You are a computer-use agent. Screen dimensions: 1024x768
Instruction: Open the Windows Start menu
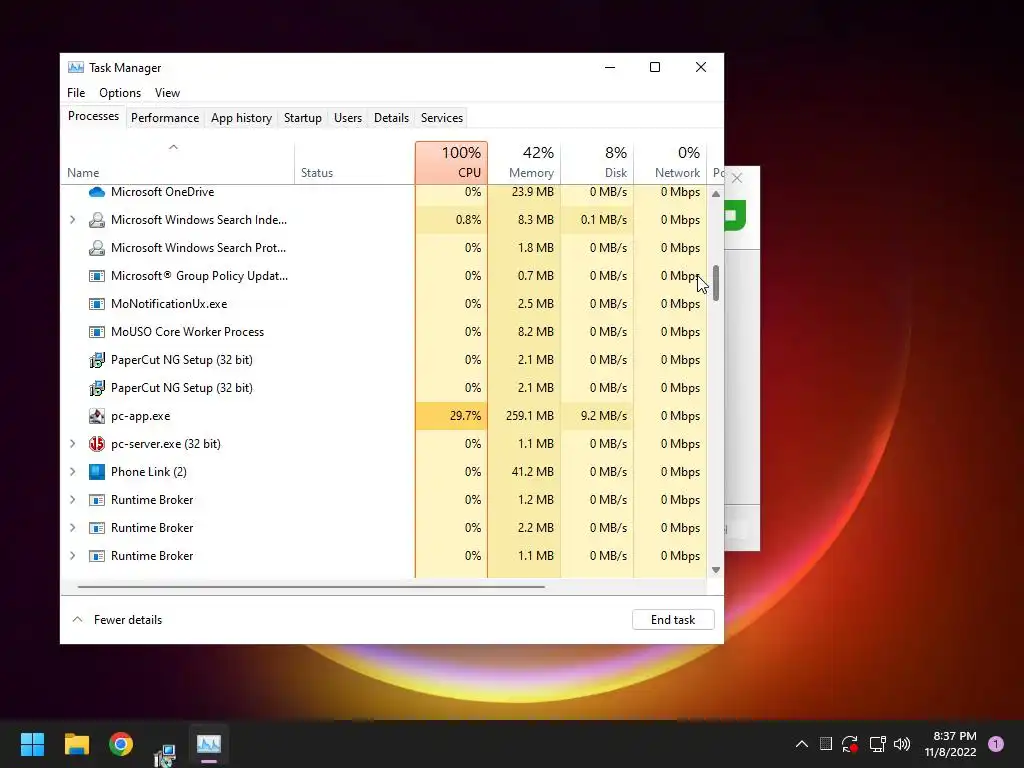click(x=32, y=744)
